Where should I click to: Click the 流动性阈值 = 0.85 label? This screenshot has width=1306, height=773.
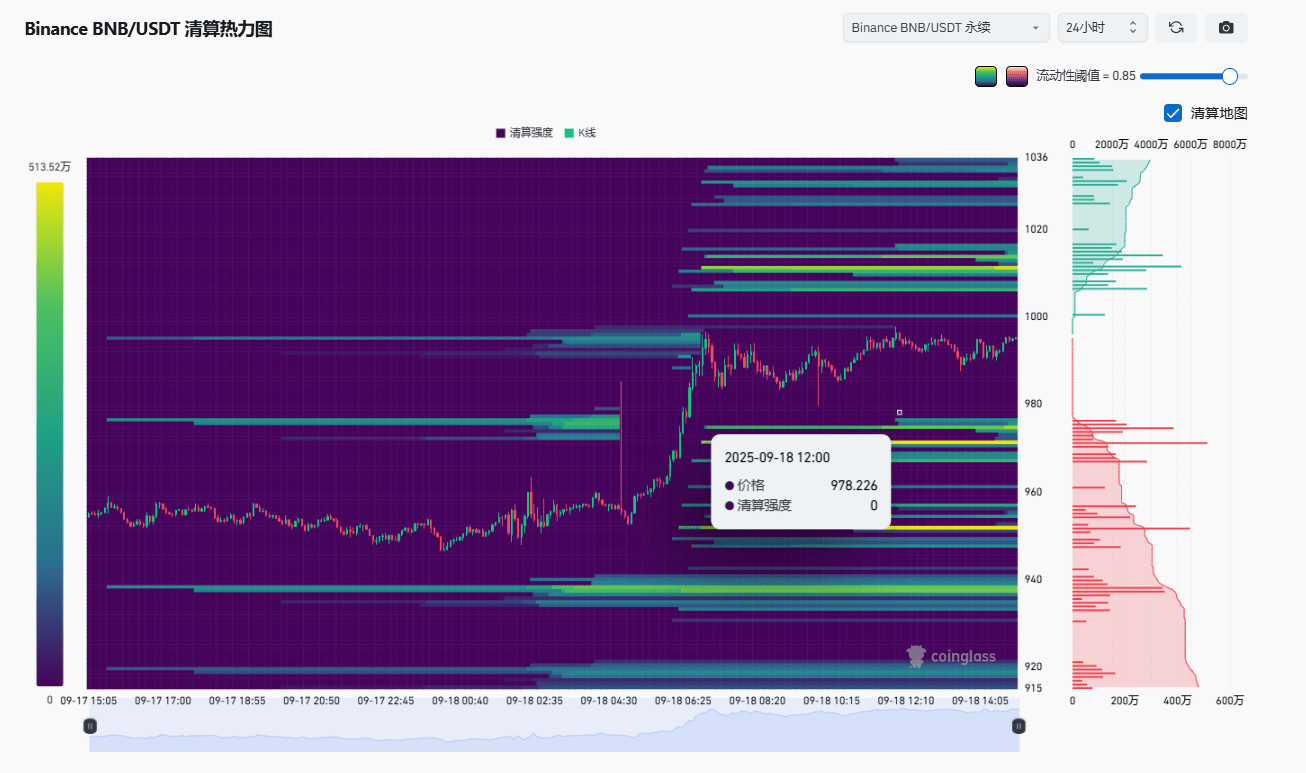point(1086,76)
